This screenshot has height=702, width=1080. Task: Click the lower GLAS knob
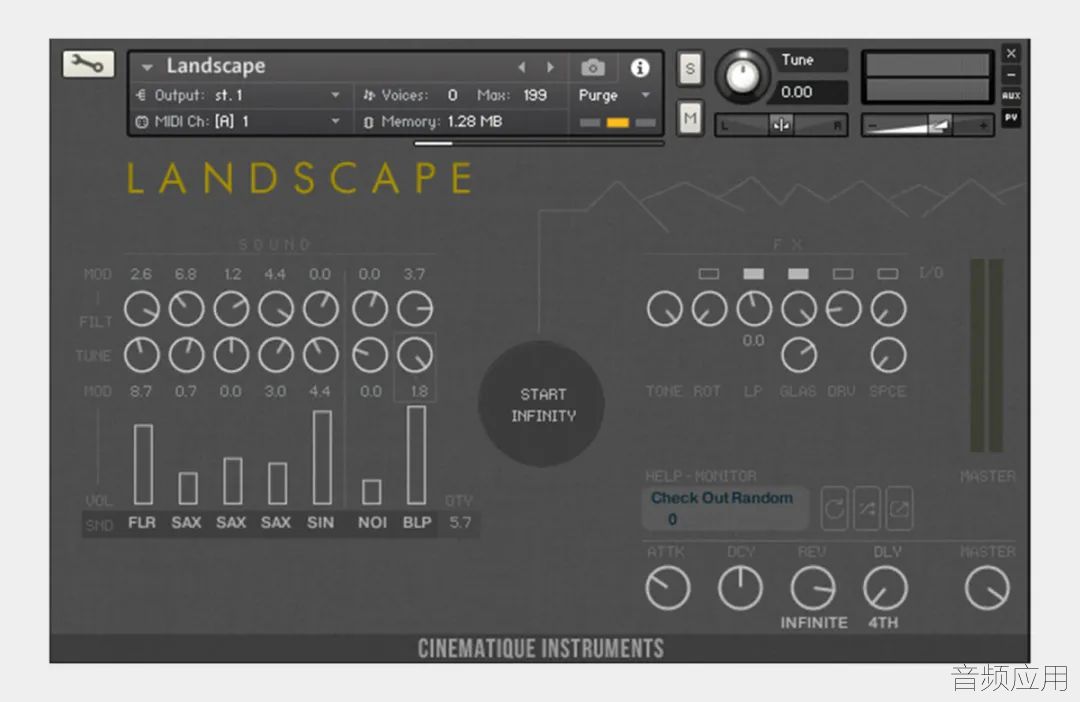point(799,355)
